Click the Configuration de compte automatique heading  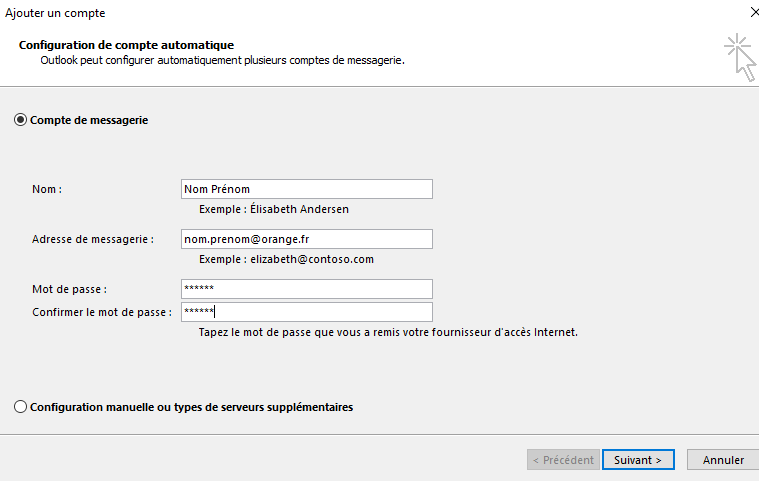tap(126, 45)
